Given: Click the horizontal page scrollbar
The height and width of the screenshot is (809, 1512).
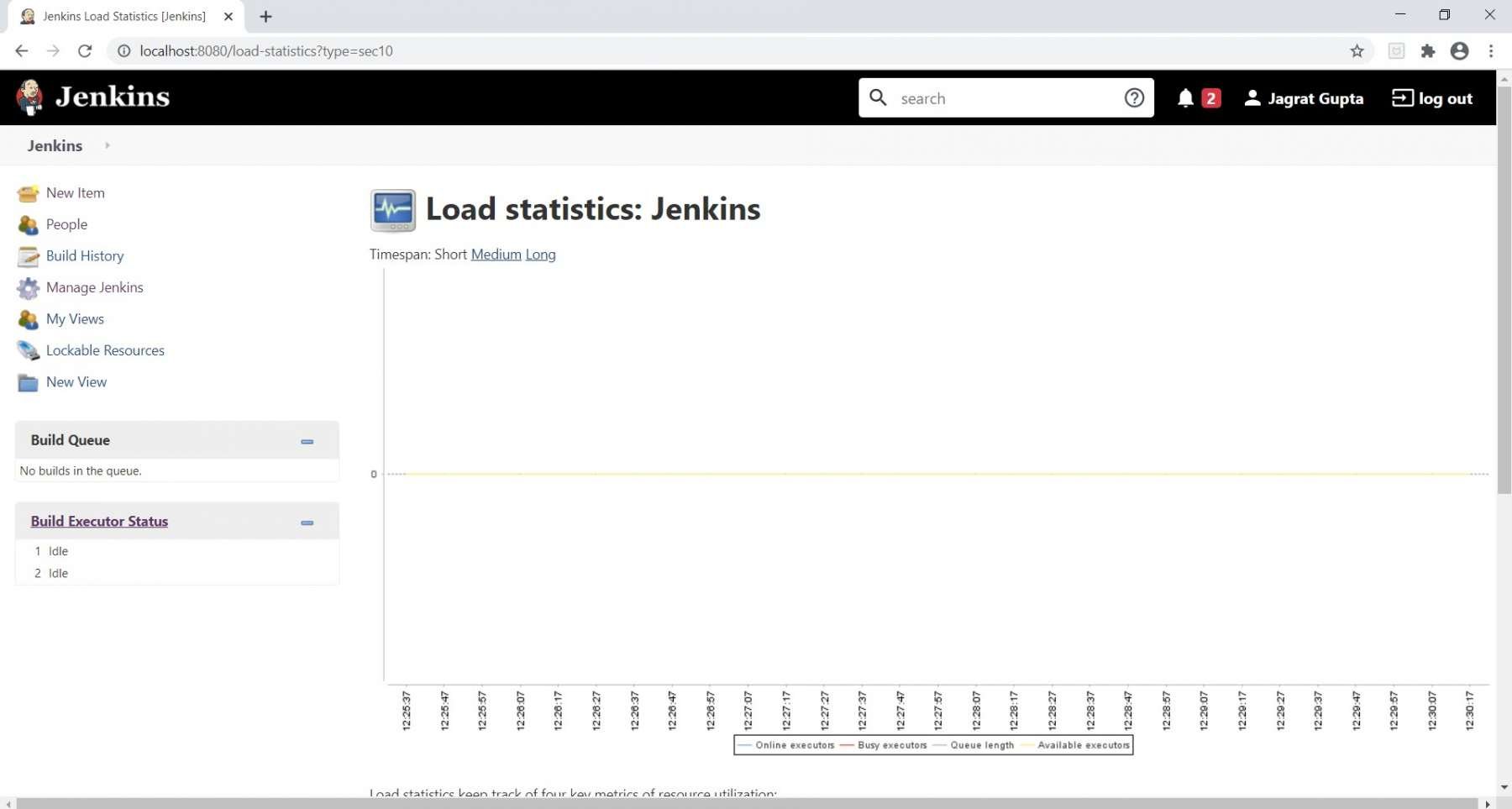Looking at the screenshot, I should (746, 803).
